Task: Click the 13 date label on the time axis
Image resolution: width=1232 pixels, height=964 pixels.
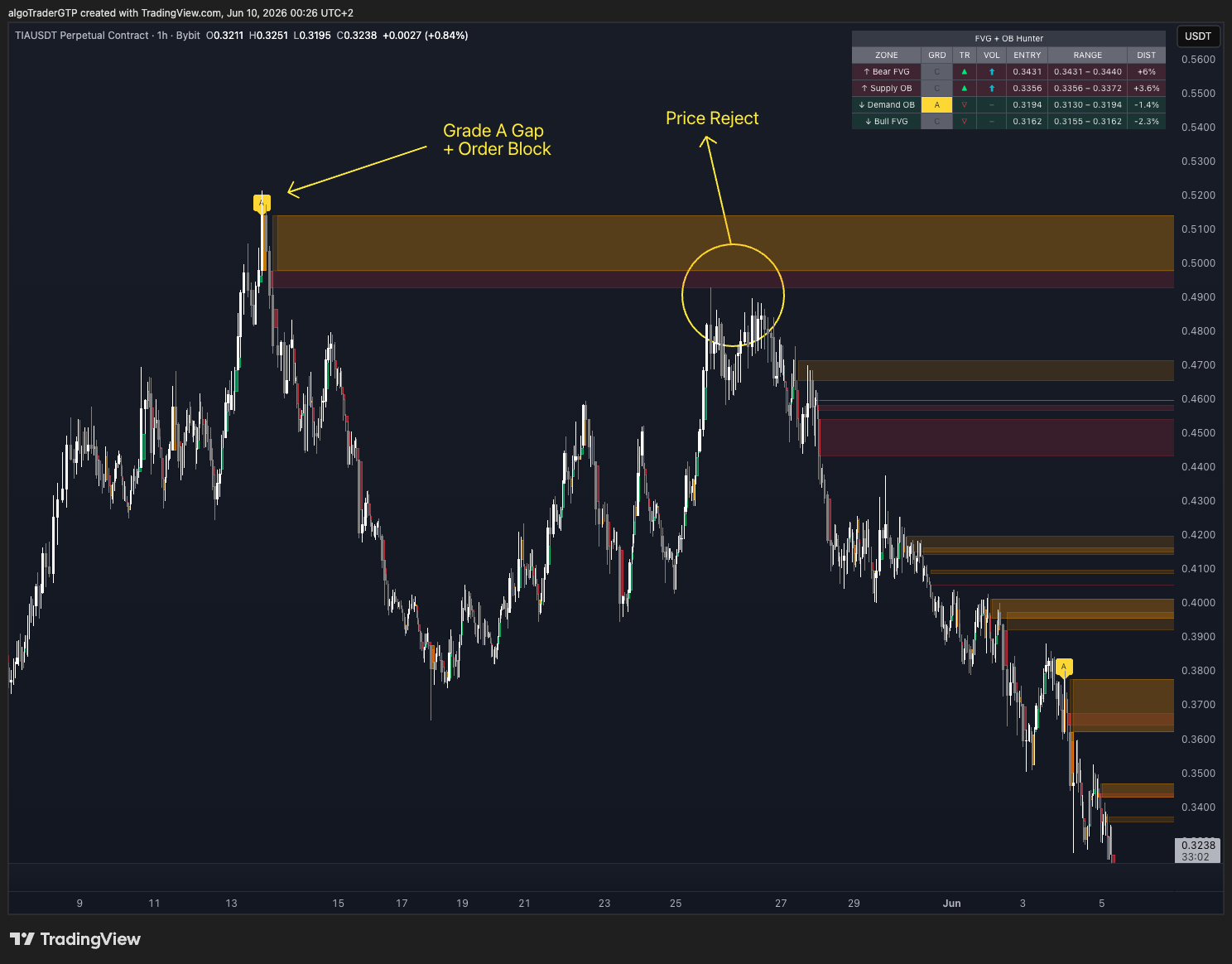Action: [x=231, y=904]
